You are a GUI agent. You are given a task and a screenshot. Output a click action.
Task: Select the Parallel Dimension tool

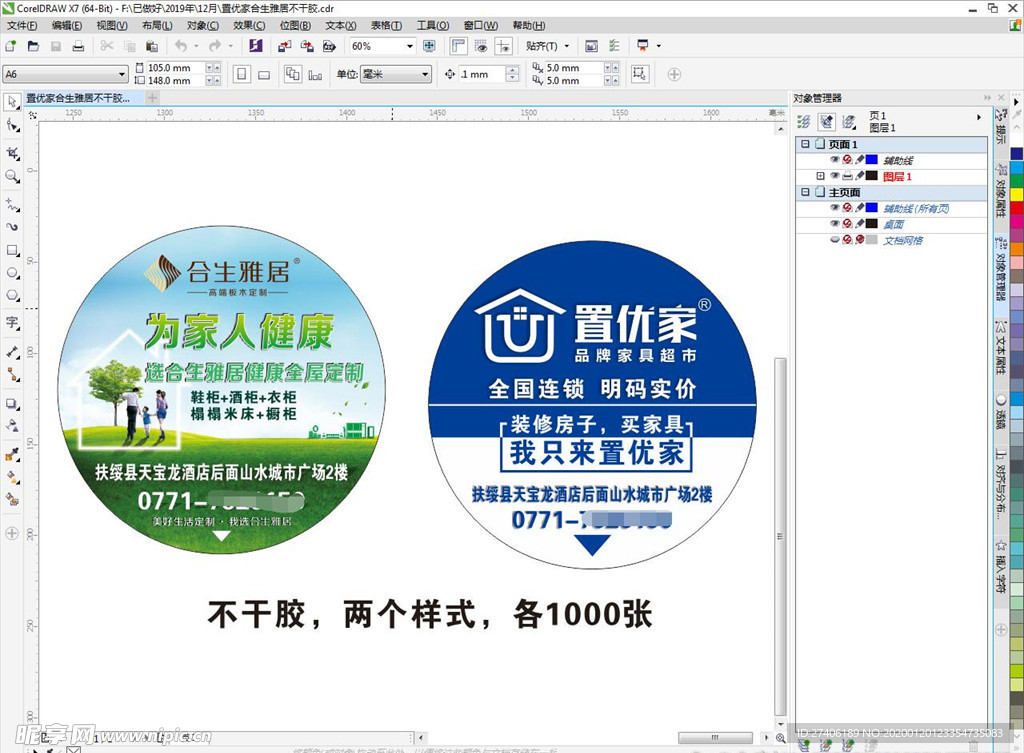coord(12,352)
